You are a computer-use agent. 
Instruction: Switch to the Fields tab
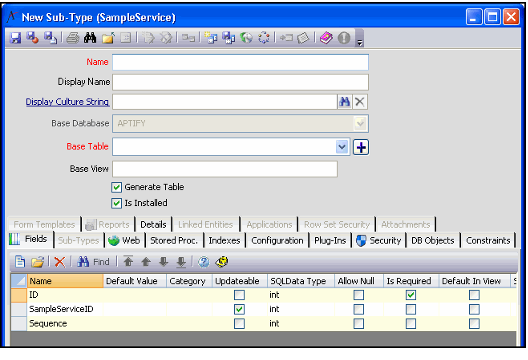pyautogui.click(x=30, y=239)
